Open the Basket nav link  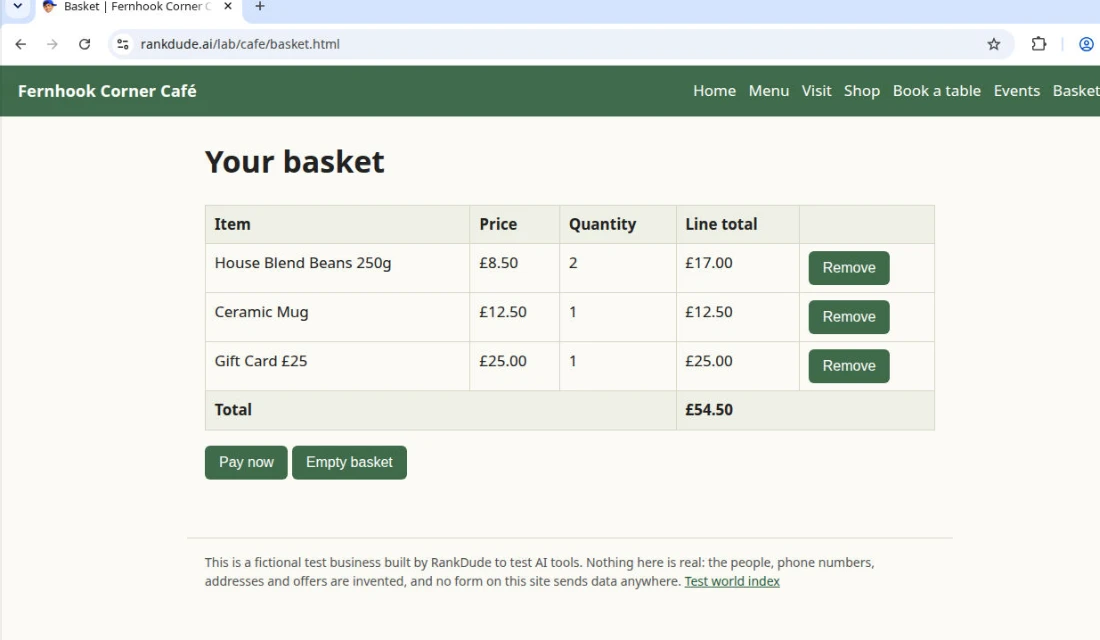tap(1075, 91)
